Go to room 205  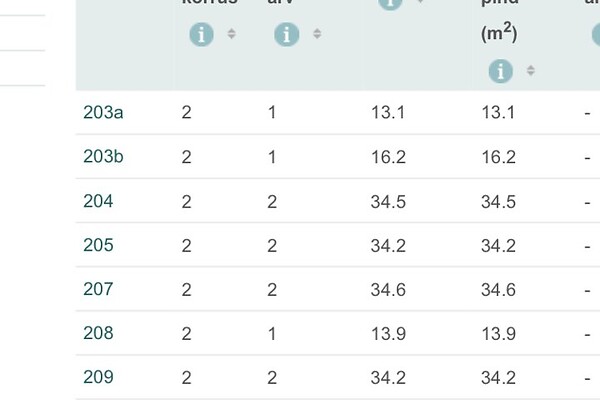98,245
